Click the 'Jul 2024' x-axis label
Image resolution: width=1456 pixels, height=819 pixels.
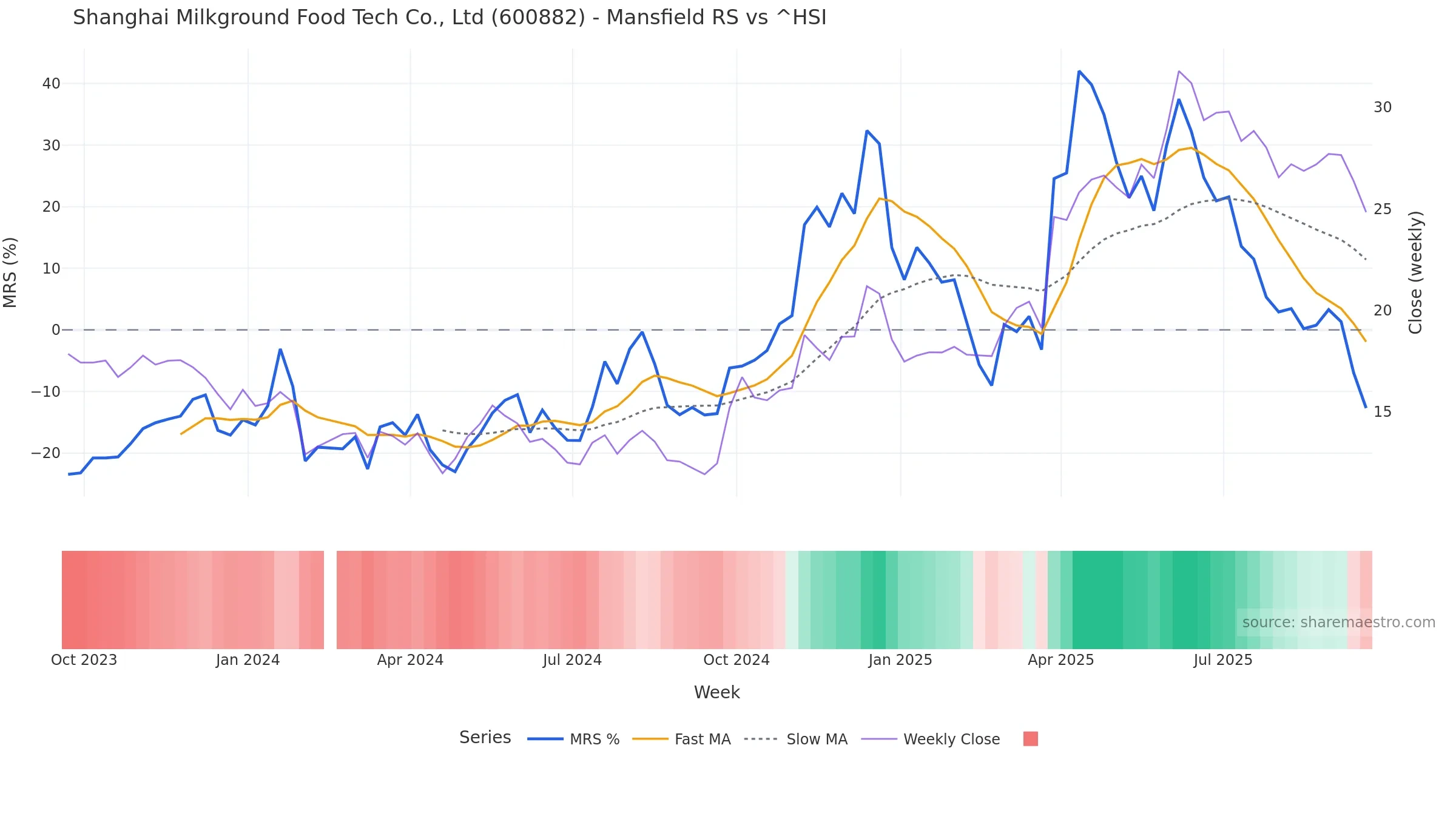(572, 659)
